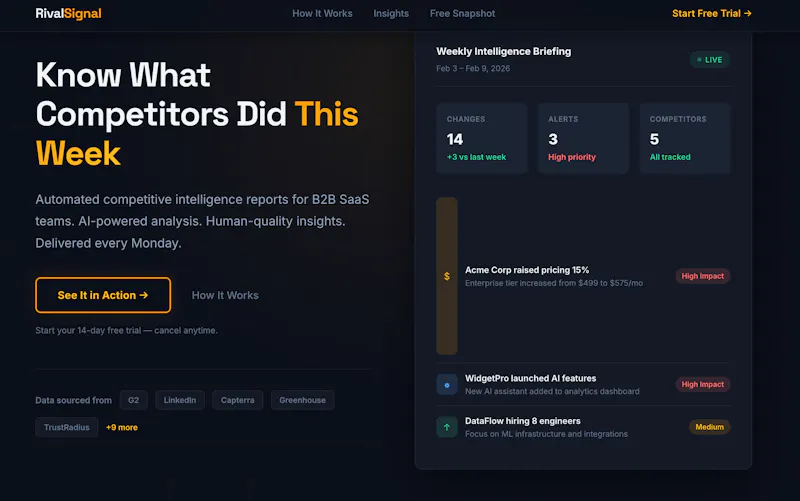The height and width of the screenshot is (501, 800).
Task: Open How It Works in top navigation
Action: click(322, 14)
